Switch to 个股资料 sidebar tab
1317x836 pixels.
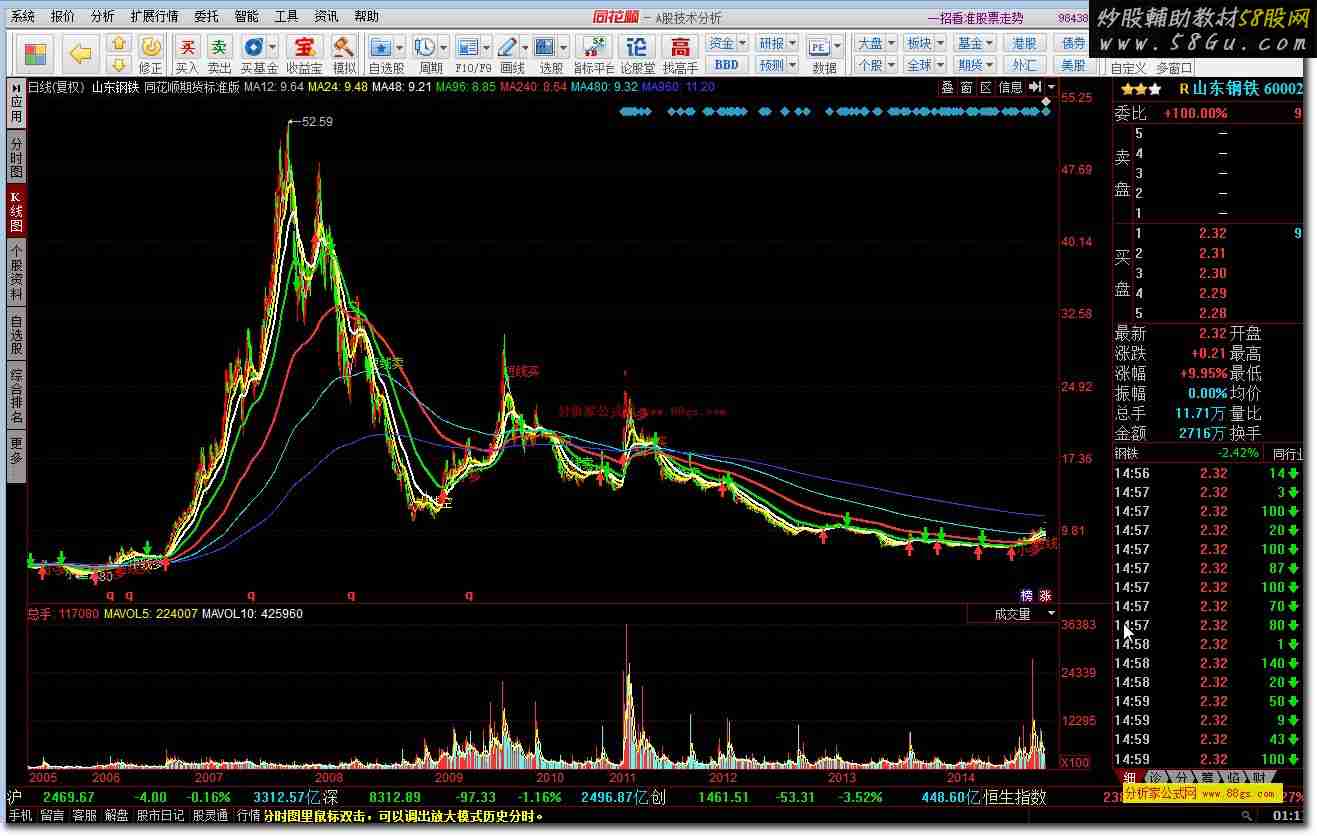16,272
